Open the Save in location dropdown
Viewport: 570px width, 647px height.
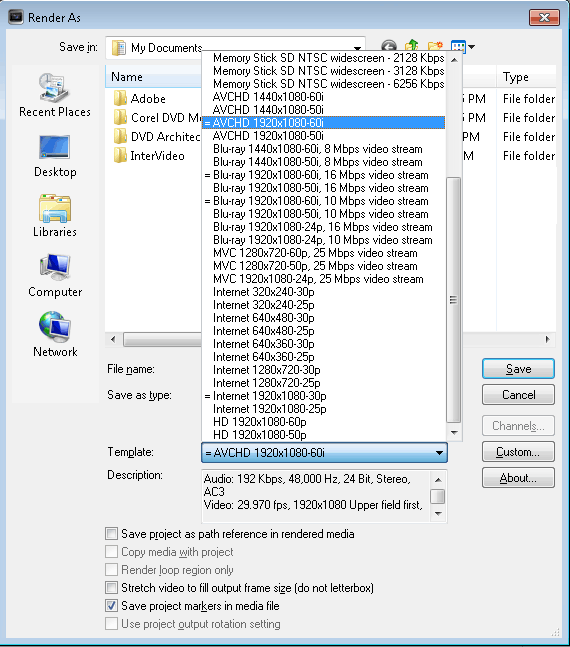coord(358,47)
